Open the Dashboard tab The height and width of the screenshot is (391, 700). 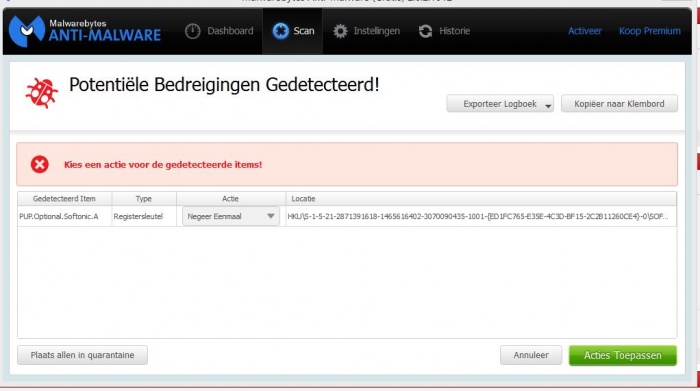(219, 31)
